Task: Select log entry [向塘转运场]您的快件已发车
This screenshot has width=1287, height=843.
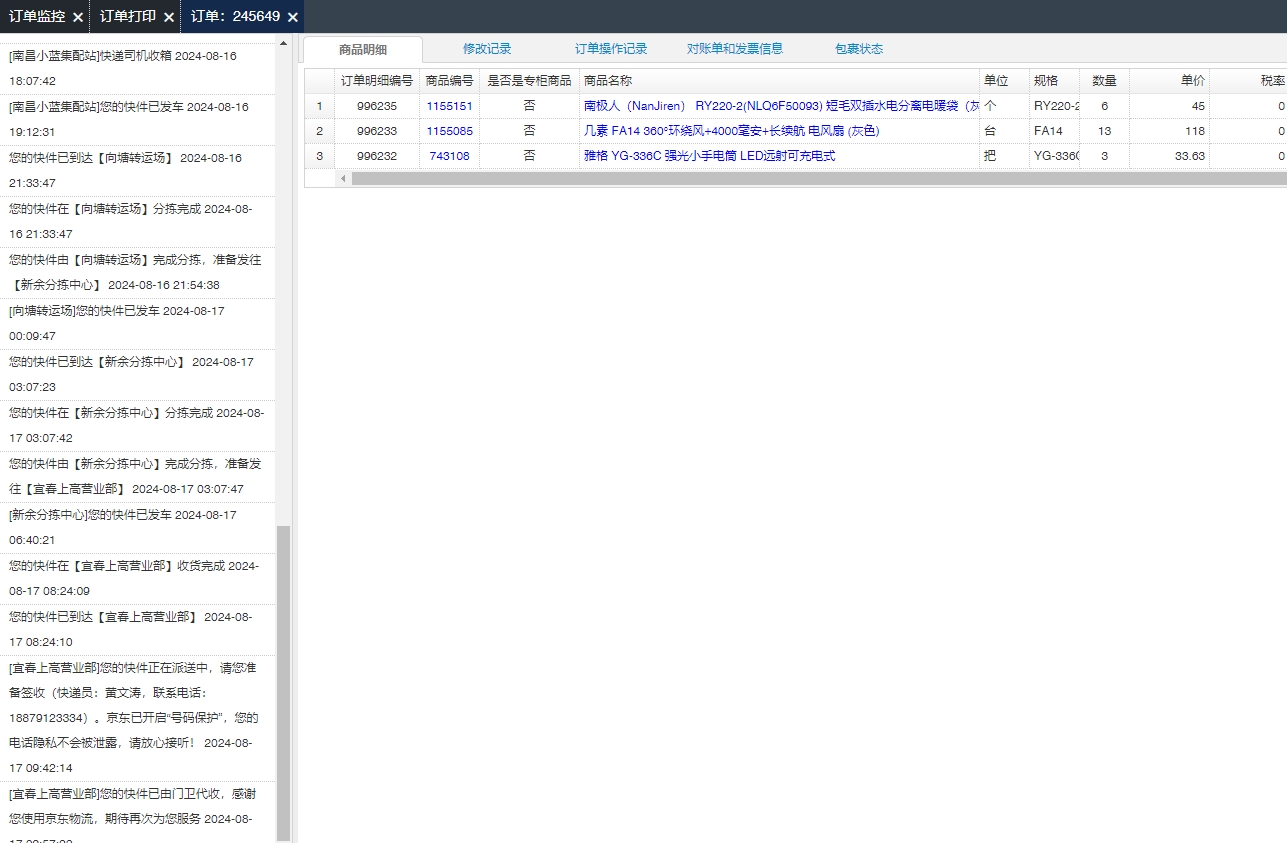Action: coord(136,323)
